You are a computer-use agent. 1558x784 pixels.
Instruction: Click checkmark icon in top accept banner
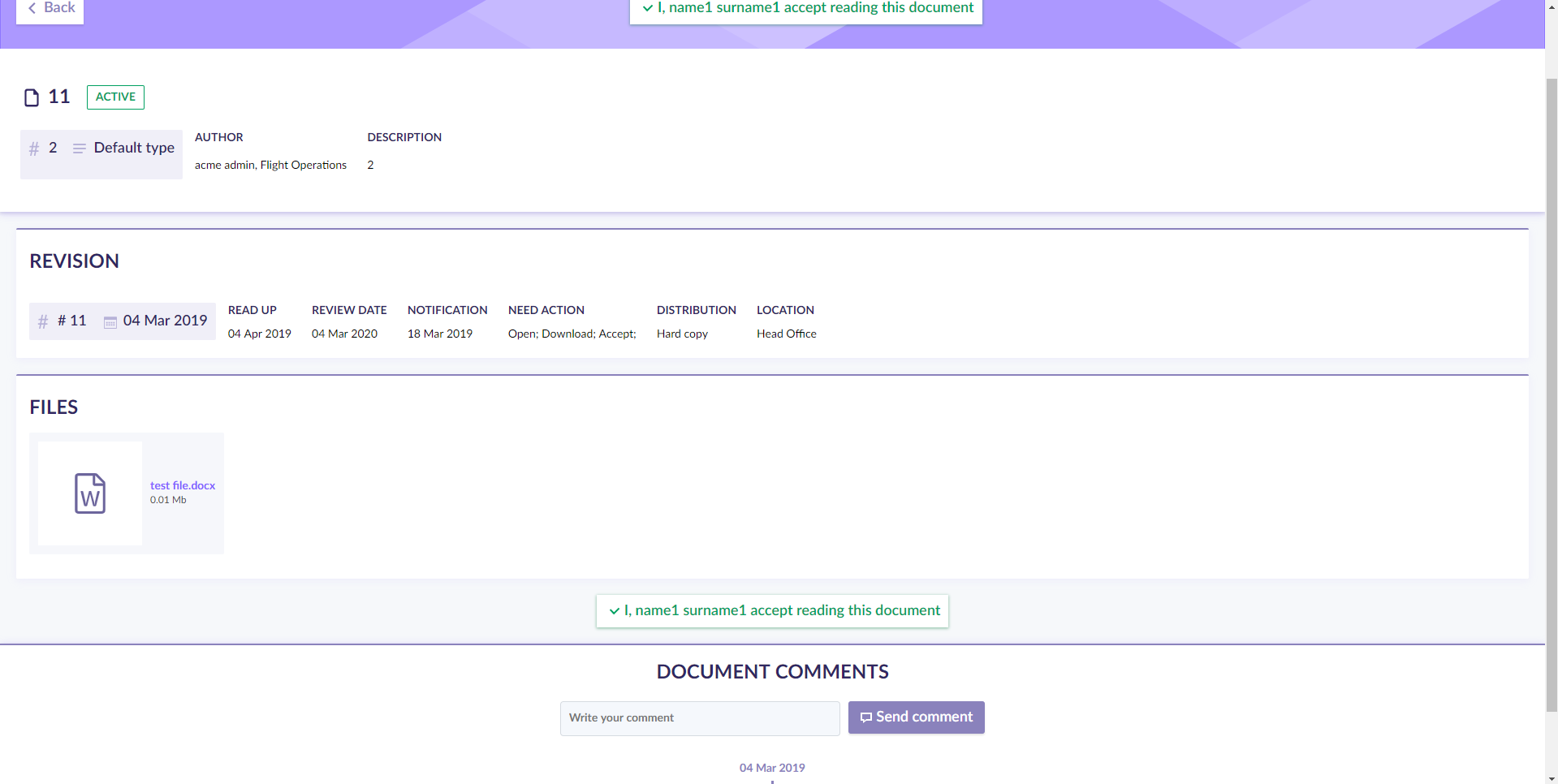click(x=647, y=8)
